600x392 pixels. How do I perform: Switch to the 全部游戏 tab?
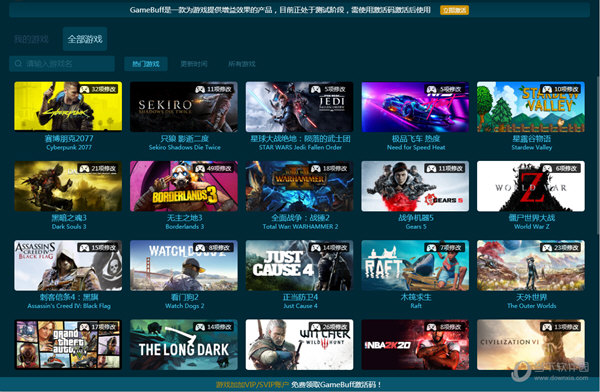pyautogui.click(x=85, y=39)
